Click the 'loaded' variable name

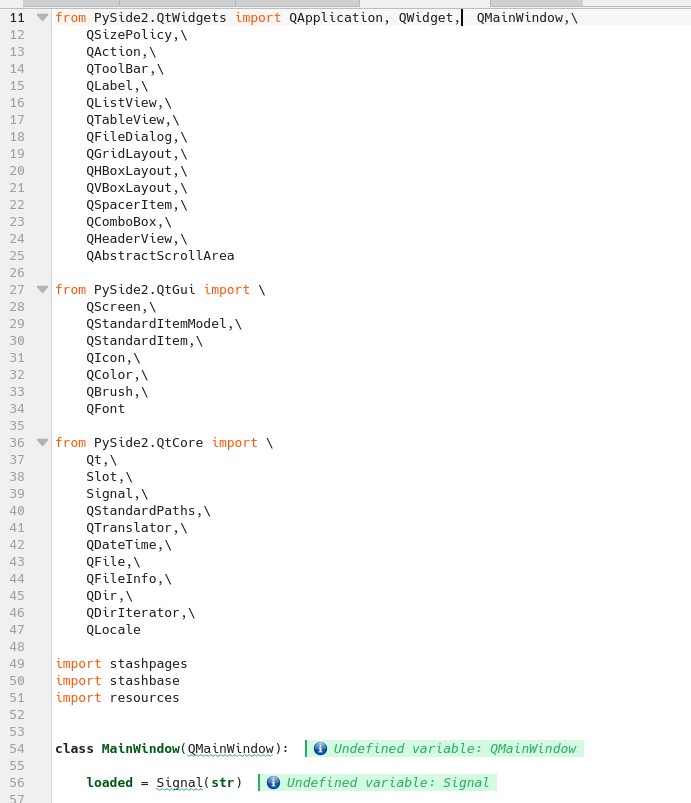coord(110,783)
